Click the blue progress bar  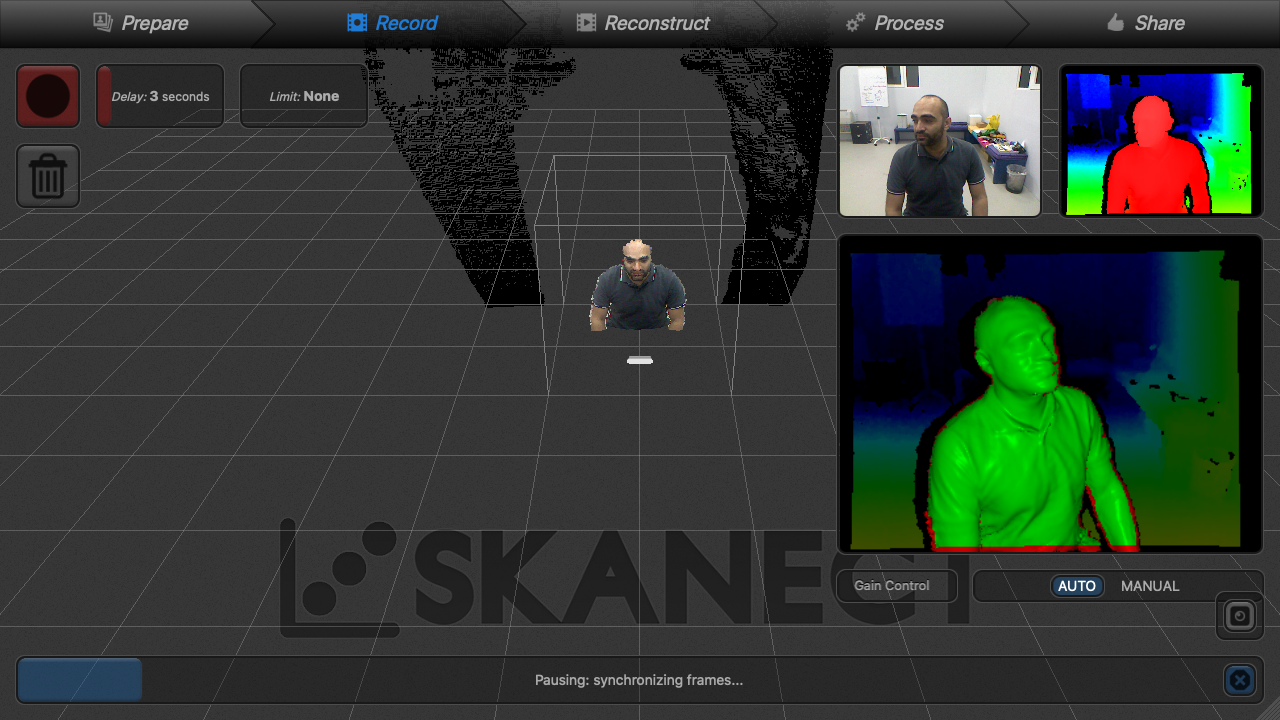(x=80, y=680)
